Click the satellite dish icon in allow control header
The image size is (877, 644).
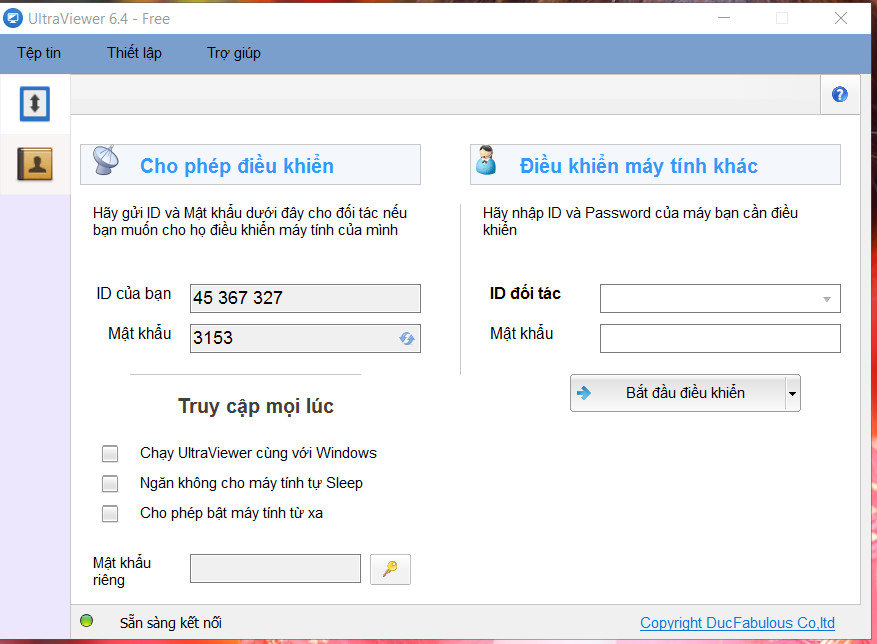106,160
